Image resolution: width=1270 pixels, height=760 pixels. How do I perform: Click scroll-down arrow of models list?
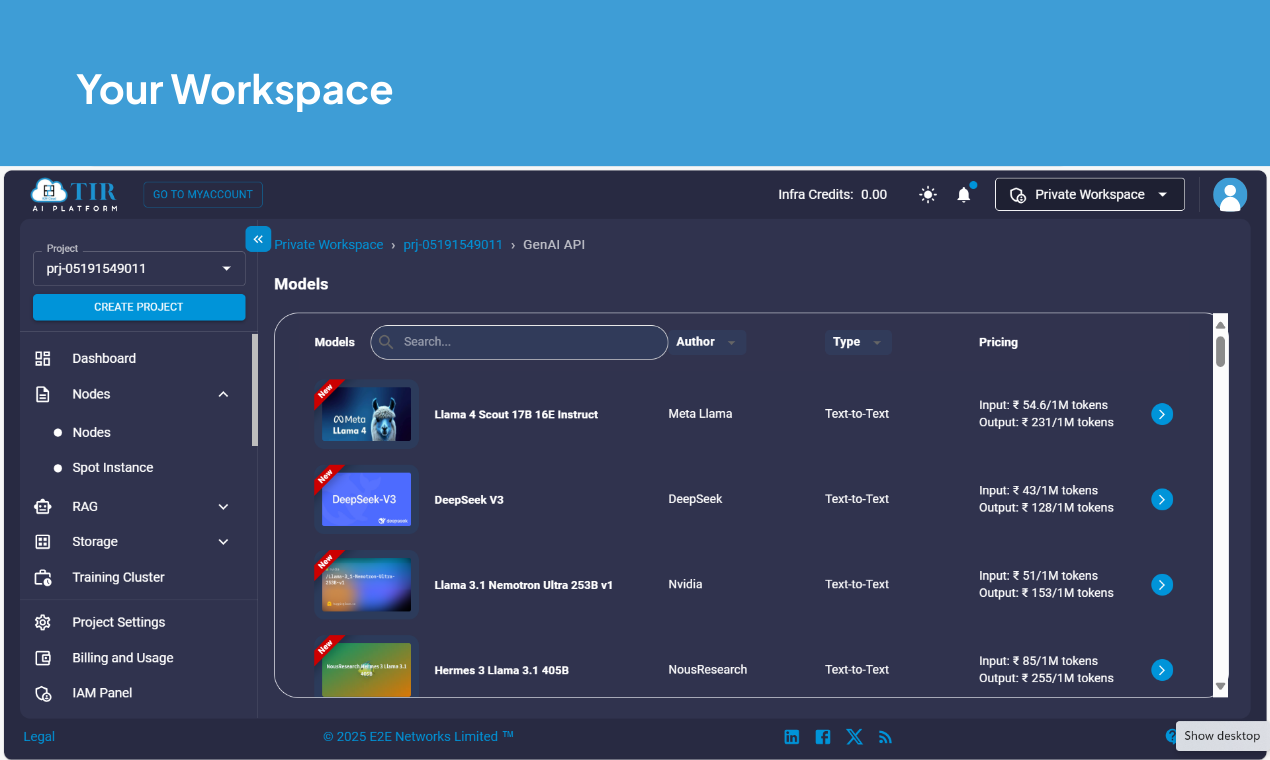pyautogui.click(x=1221, y=686)
